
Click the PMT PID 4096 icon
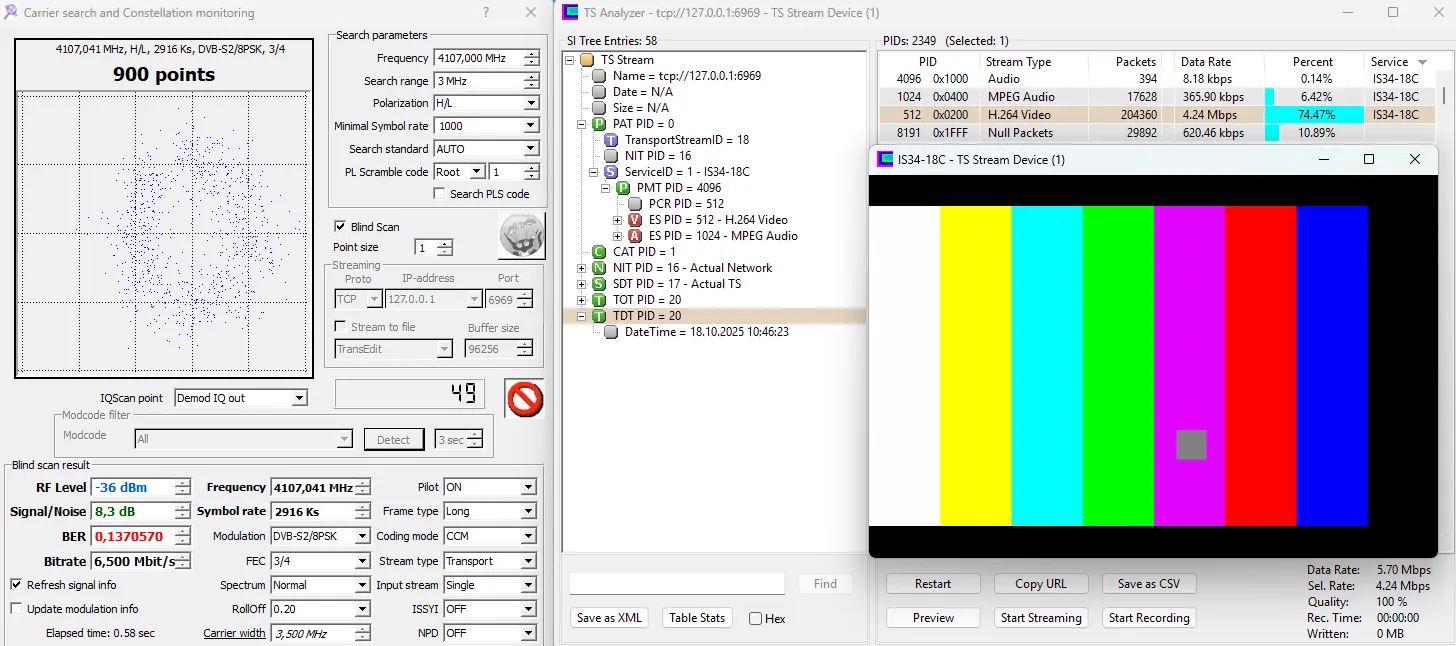click(622, 188)
